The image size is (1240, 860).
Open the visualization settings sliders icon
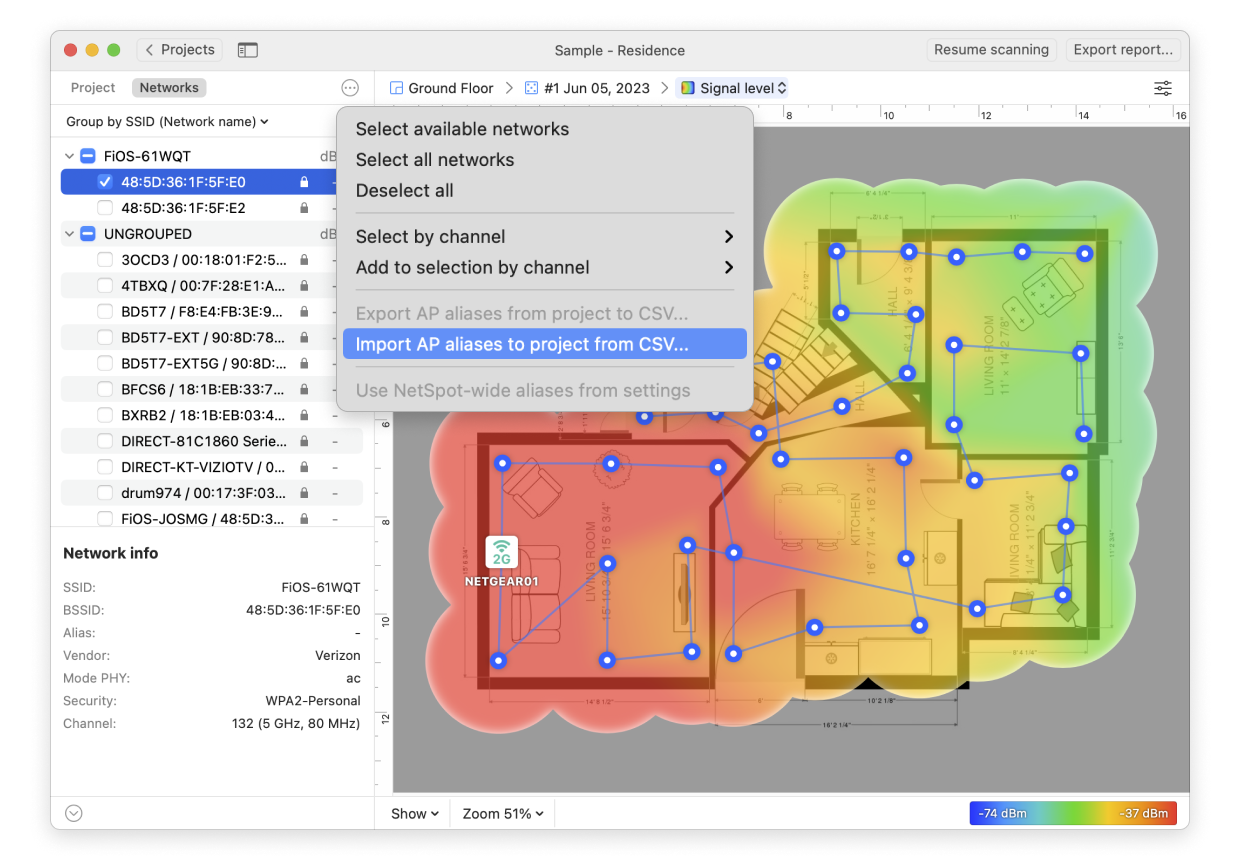click(x=1163, y=88)
